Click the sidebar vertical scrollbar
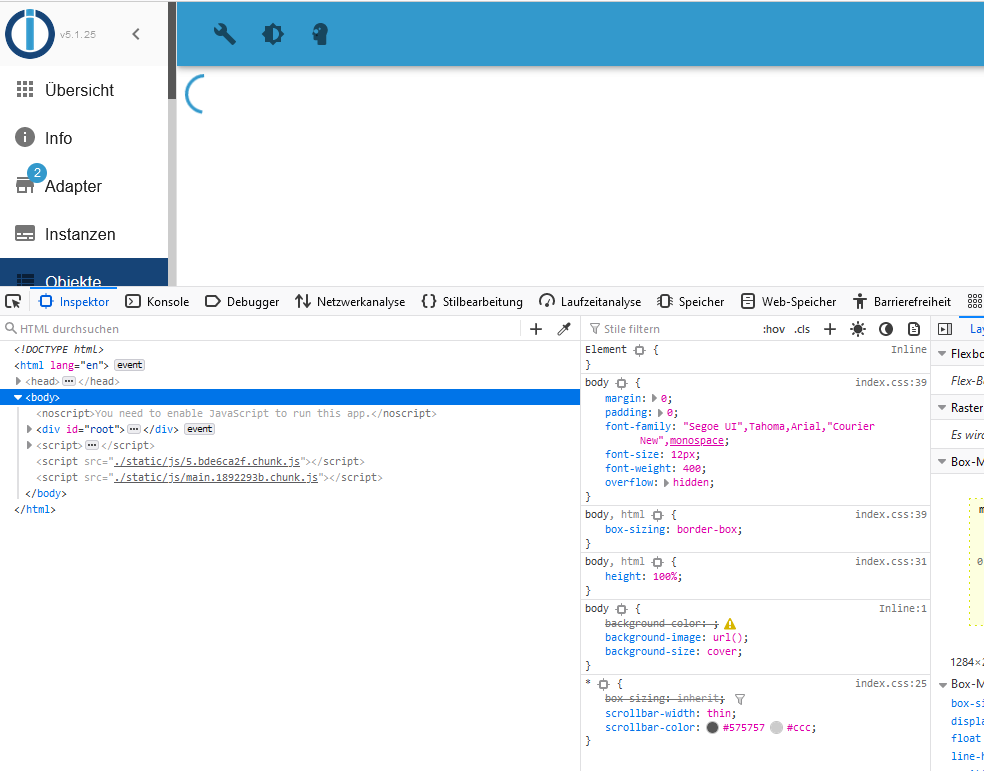 172,50
